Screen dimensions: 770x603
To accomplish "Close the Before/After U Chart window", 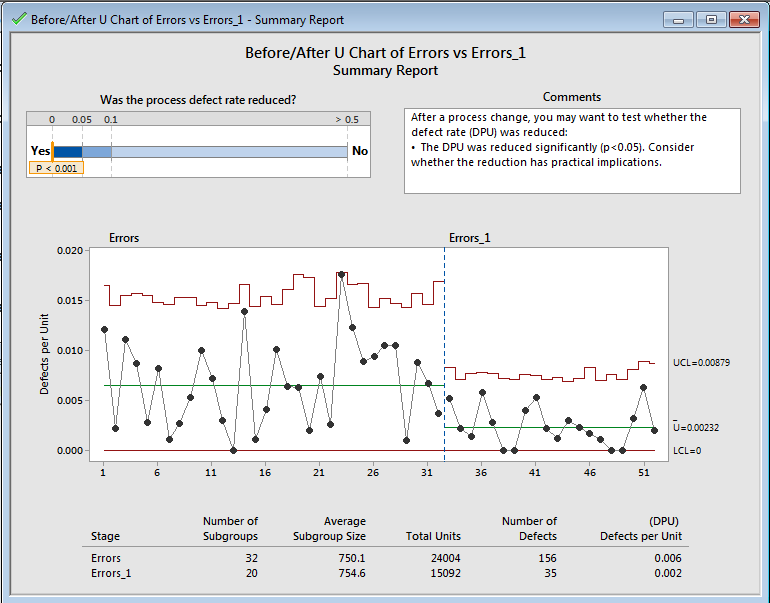I will 743,19.
